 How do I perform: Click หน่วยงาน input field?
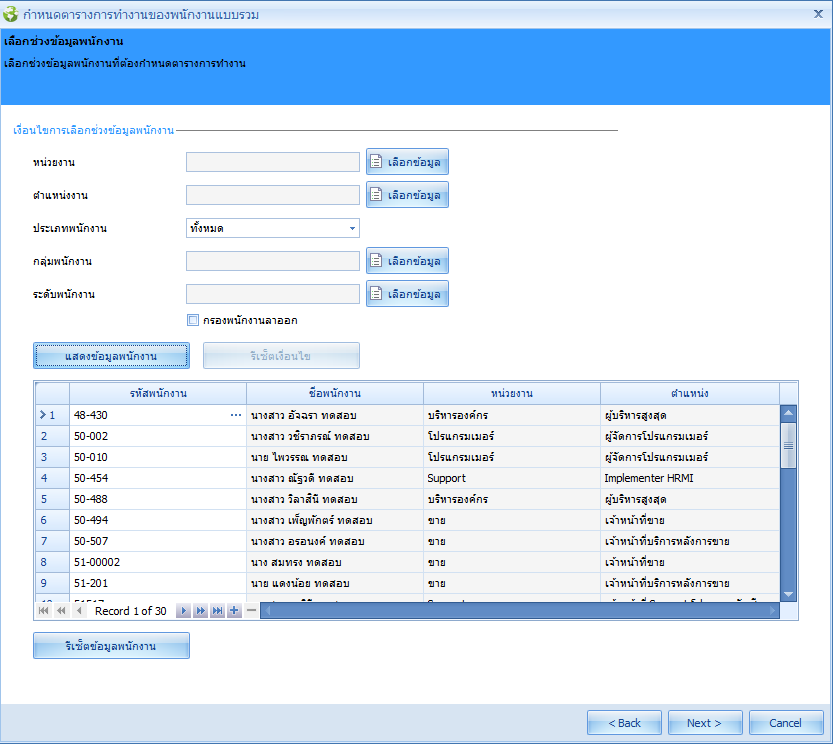[x=273, y=162]
